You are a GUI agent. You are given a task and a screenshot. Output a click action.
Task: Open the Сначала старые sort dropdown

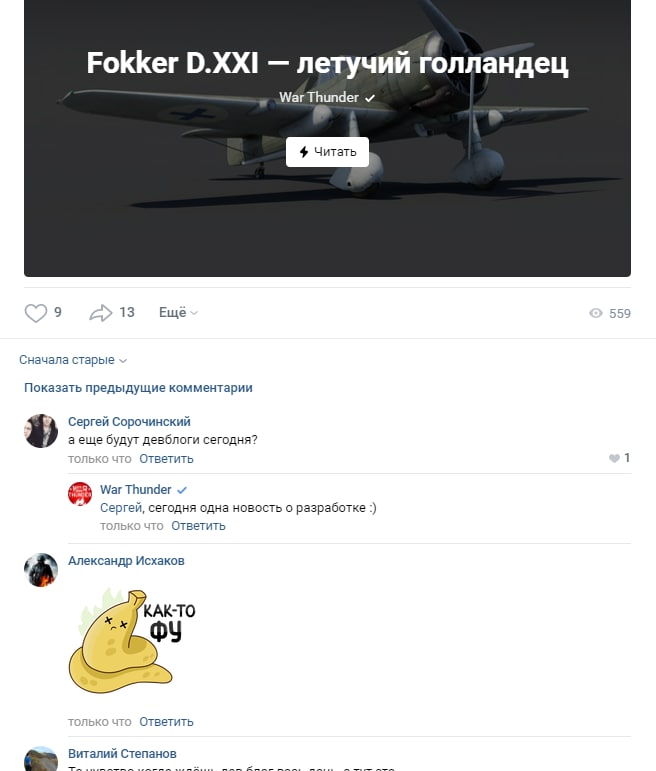(x=73, y=360)
